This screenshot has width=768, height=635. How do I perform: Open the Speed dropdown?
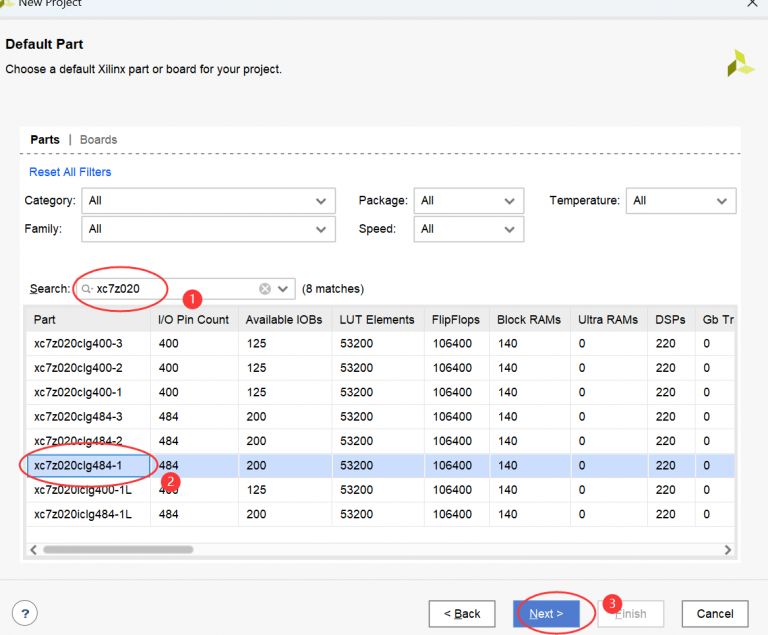point(468,229)
